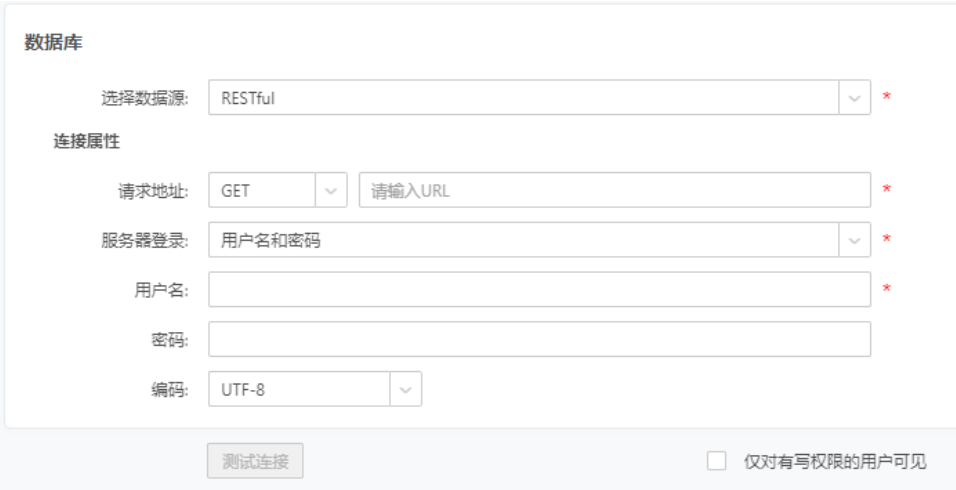Open the UTF-8 encoding dropdown
956x490 pixels.
298,390
